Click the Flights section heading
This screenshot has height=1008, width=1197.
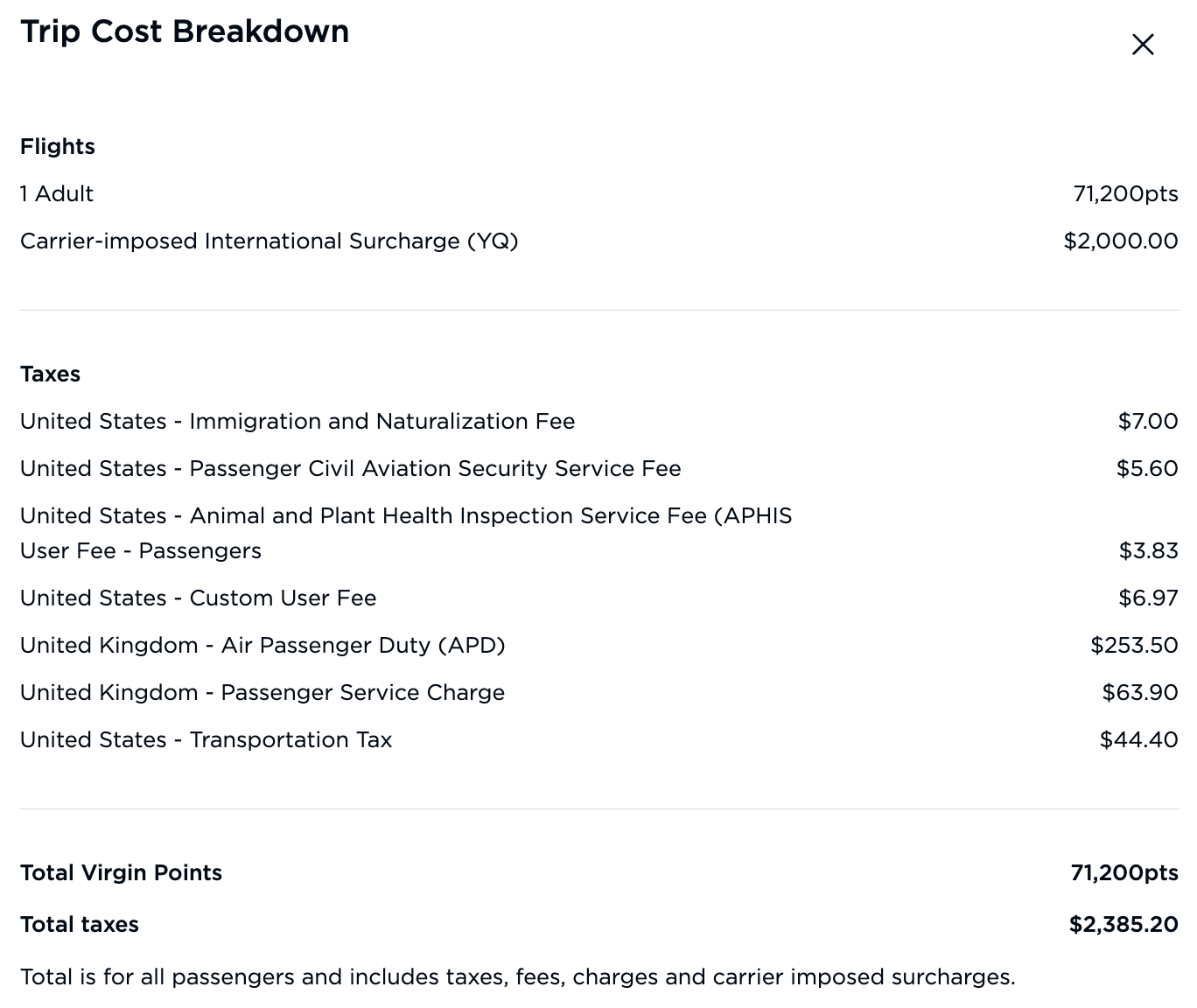coord(58,146)
